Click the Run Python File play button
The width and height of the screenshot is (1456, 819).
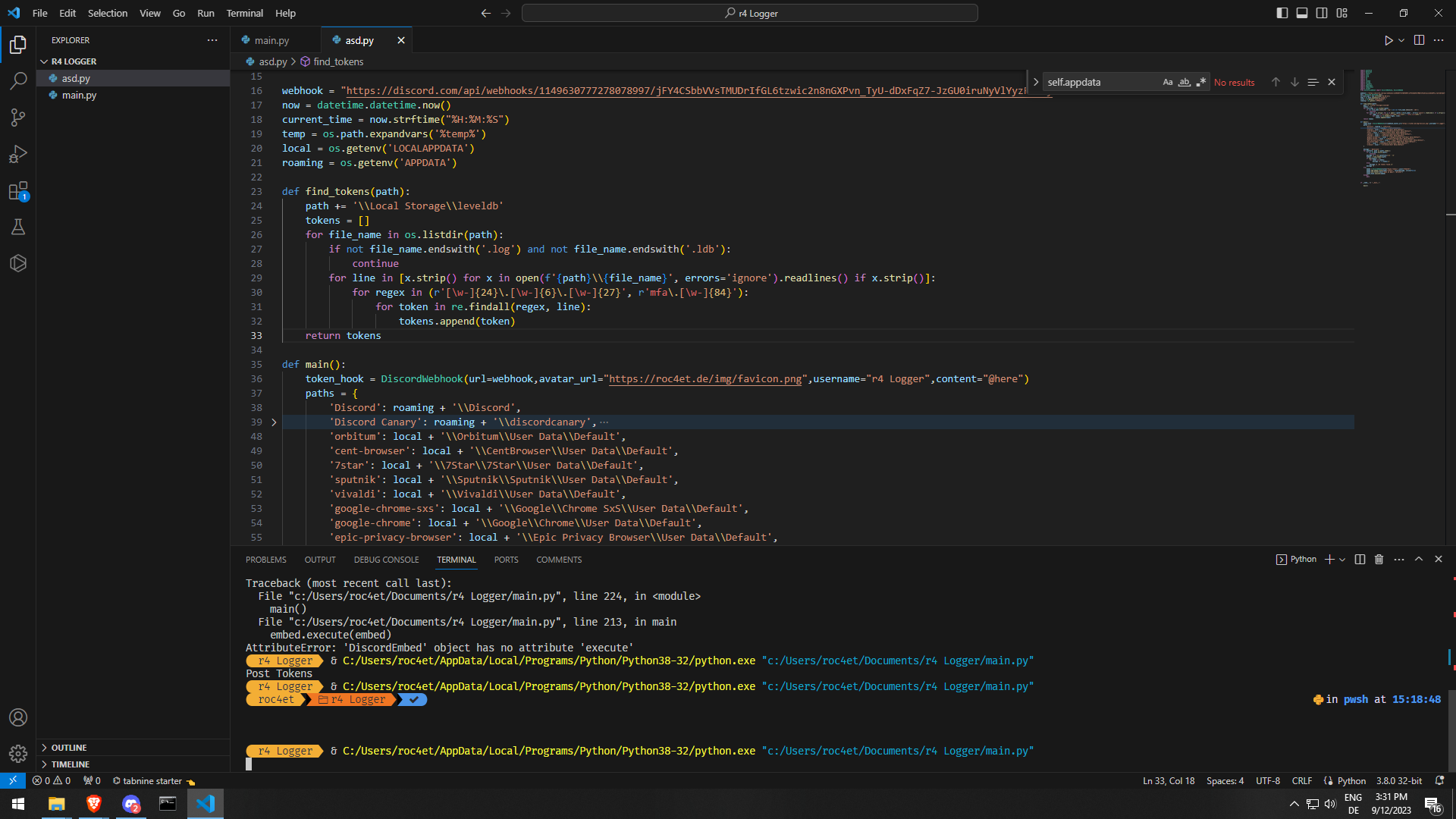click(1388, 40)
